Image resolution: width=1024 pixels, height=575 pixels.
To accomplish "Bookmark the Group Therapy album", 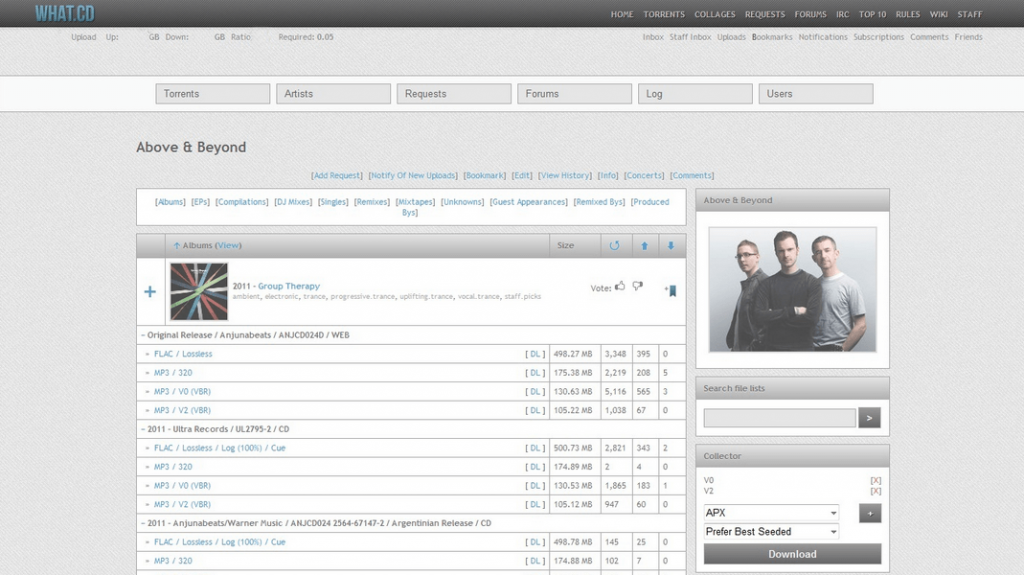I will pyautogui.click(x=671, y=291).
